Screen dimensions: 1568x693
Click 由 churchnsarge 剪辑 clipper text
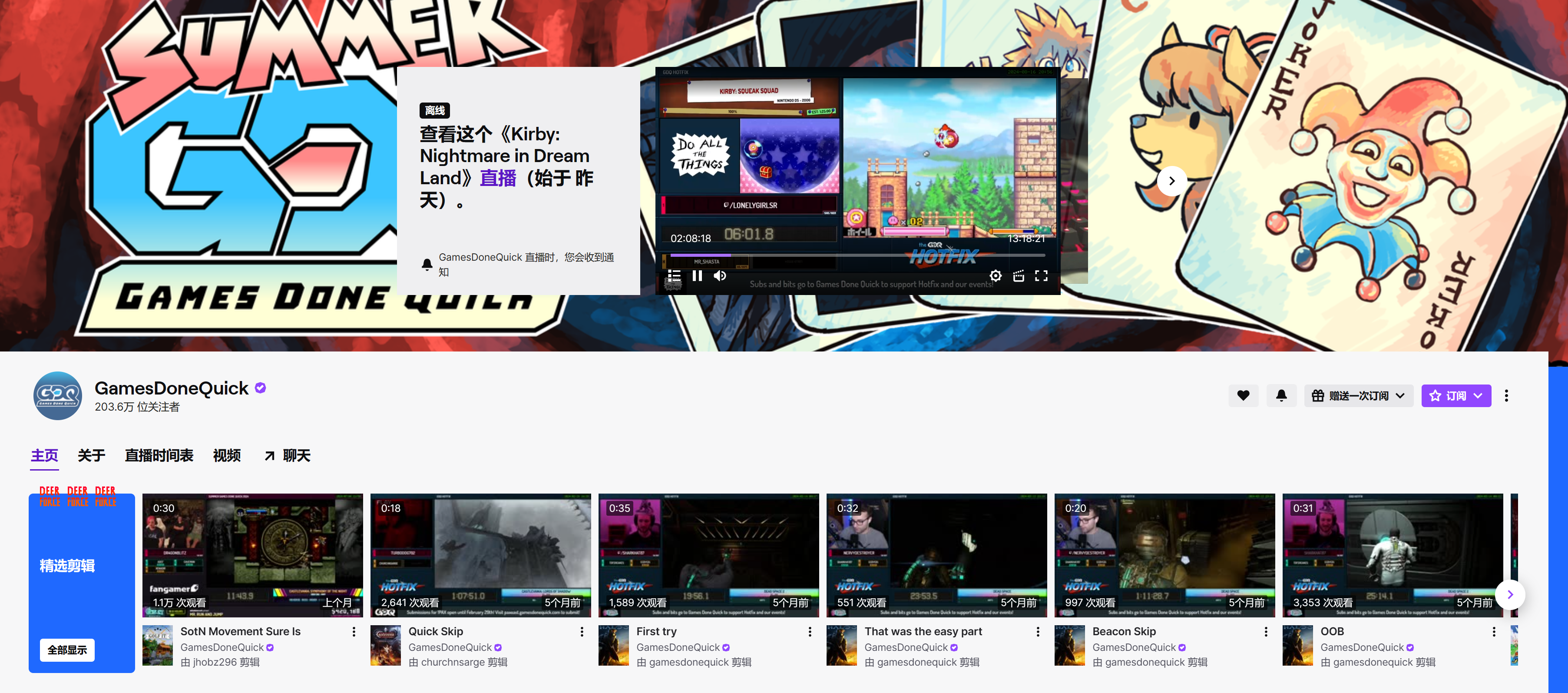(458, 662)
